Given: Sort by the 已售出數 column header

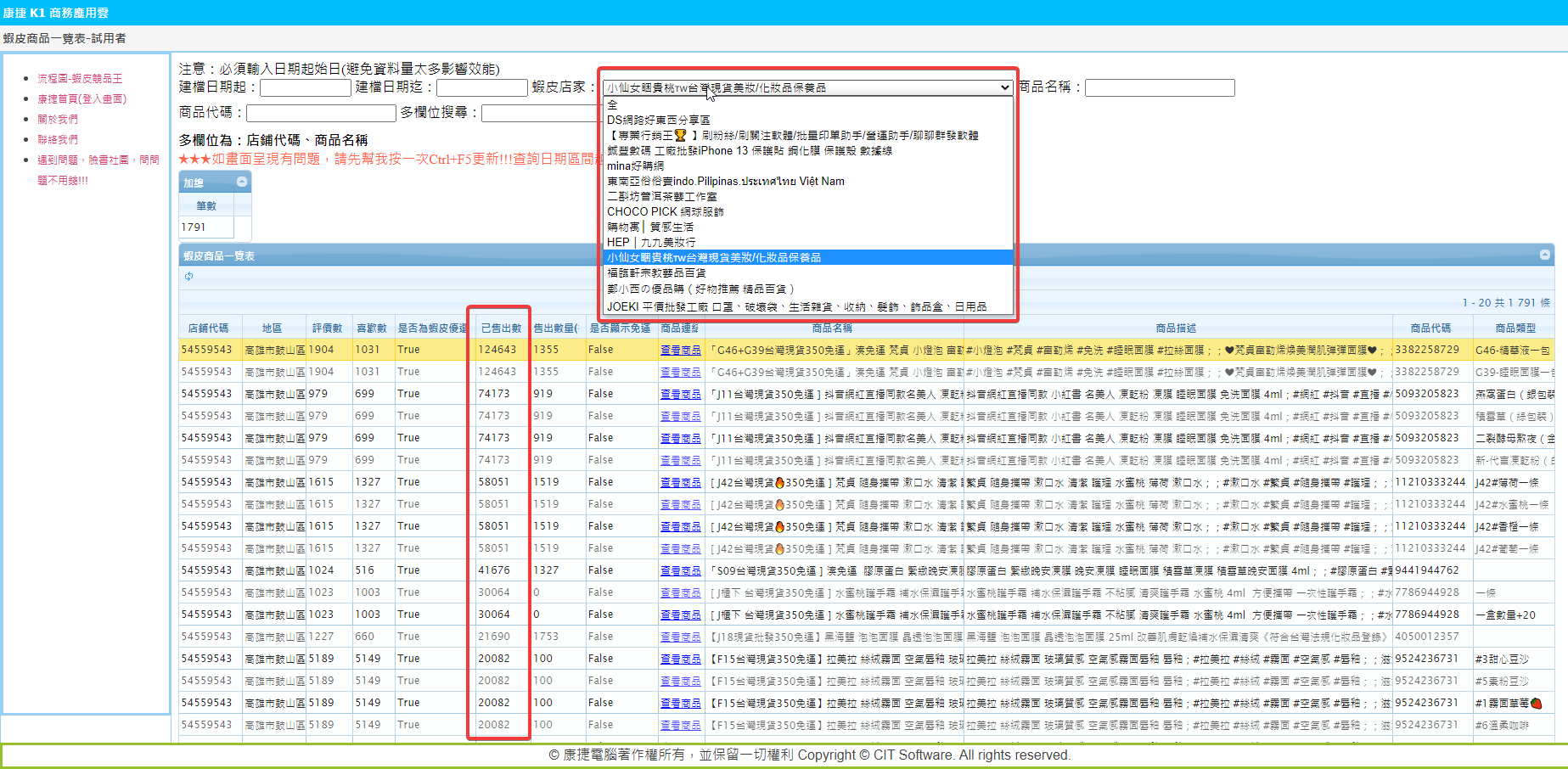Looking at the screenshot, I should coord(501,328).
